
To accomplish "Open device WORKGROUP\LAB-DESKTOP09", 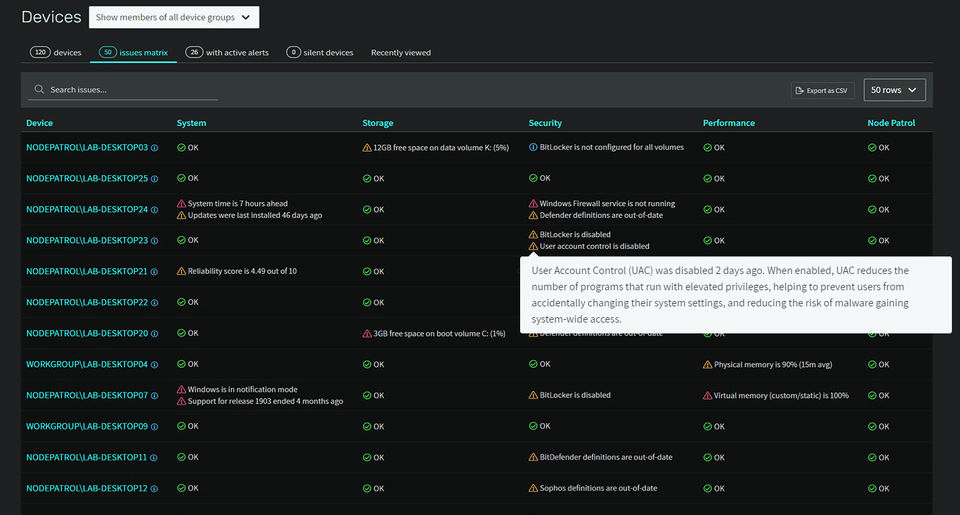I will (x=87, y=426).
